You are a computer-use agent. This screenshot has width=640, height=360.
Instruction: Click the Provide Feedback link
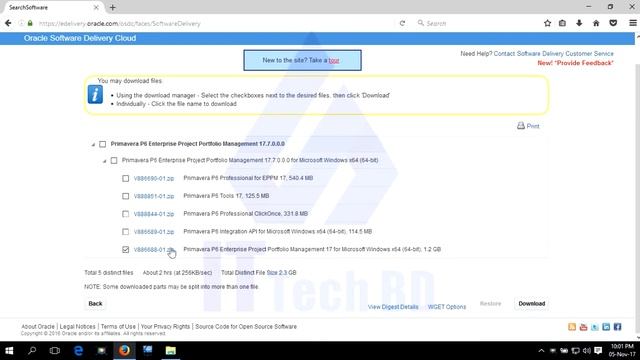pos(575,63)
